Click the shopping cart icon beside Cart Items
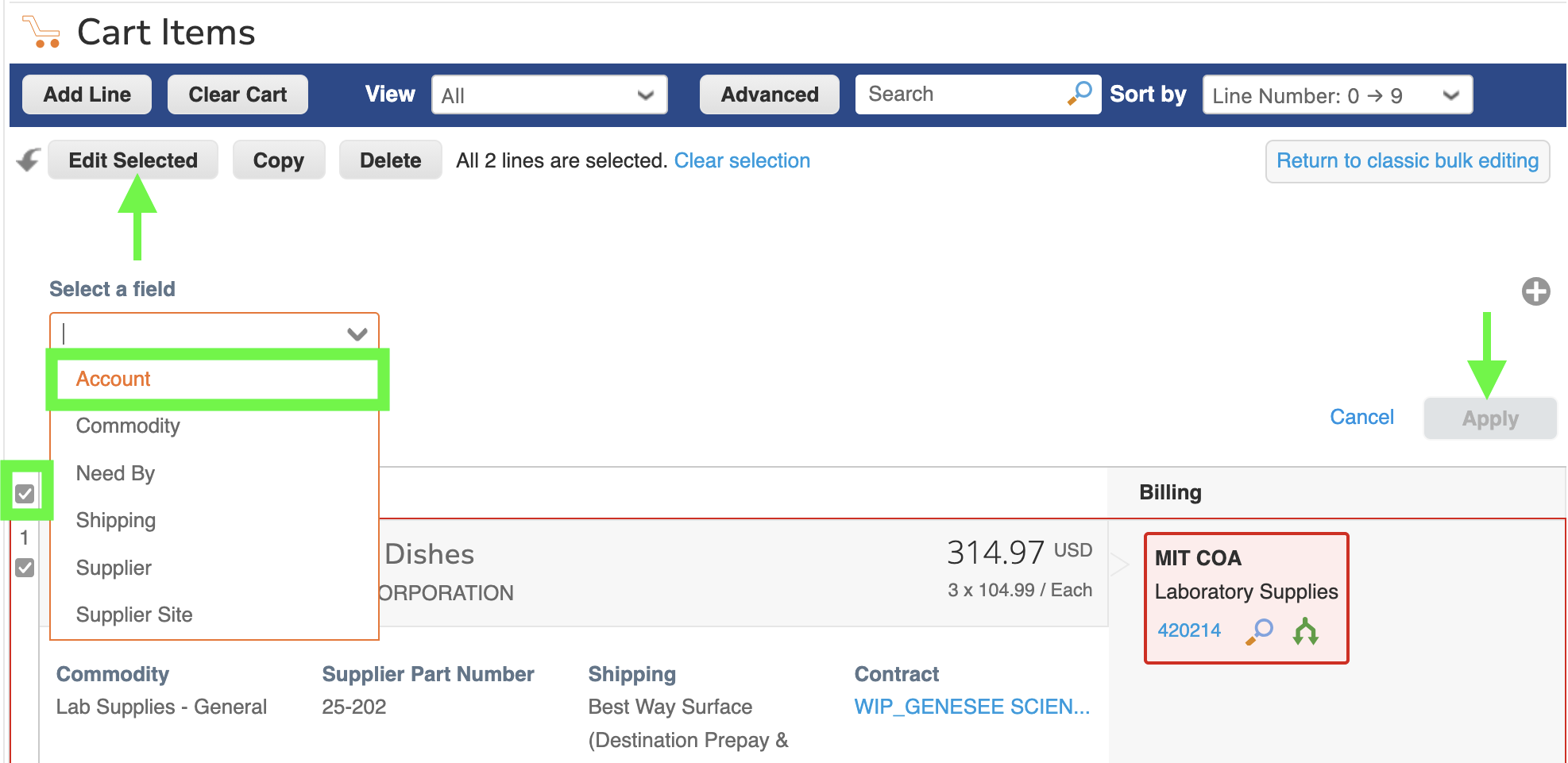Image resolution: width=1568 pixels, height=763 pixels. tap(41, 32)
